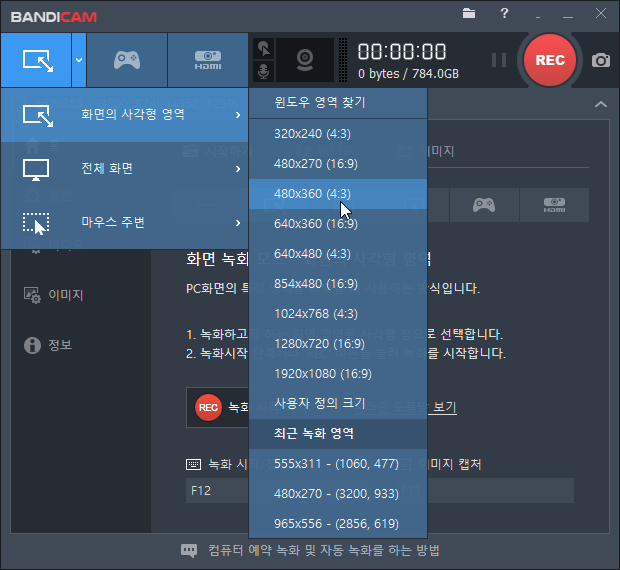Screen dimensions: 620x570
Task: Expand the 화면의 사각형 영역 submenu
Action: 125,115
